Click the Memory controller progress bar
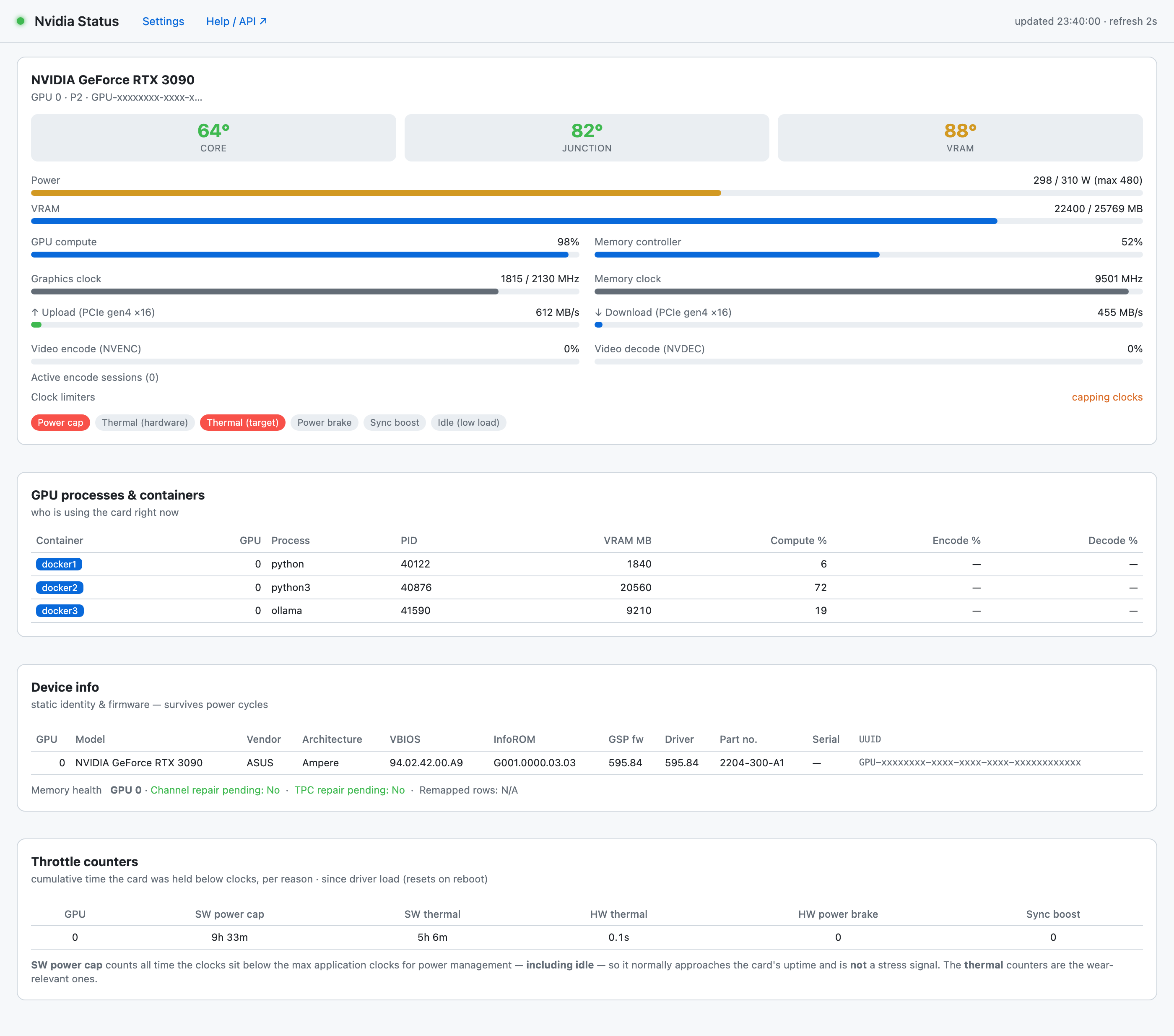 click(868, 255)
